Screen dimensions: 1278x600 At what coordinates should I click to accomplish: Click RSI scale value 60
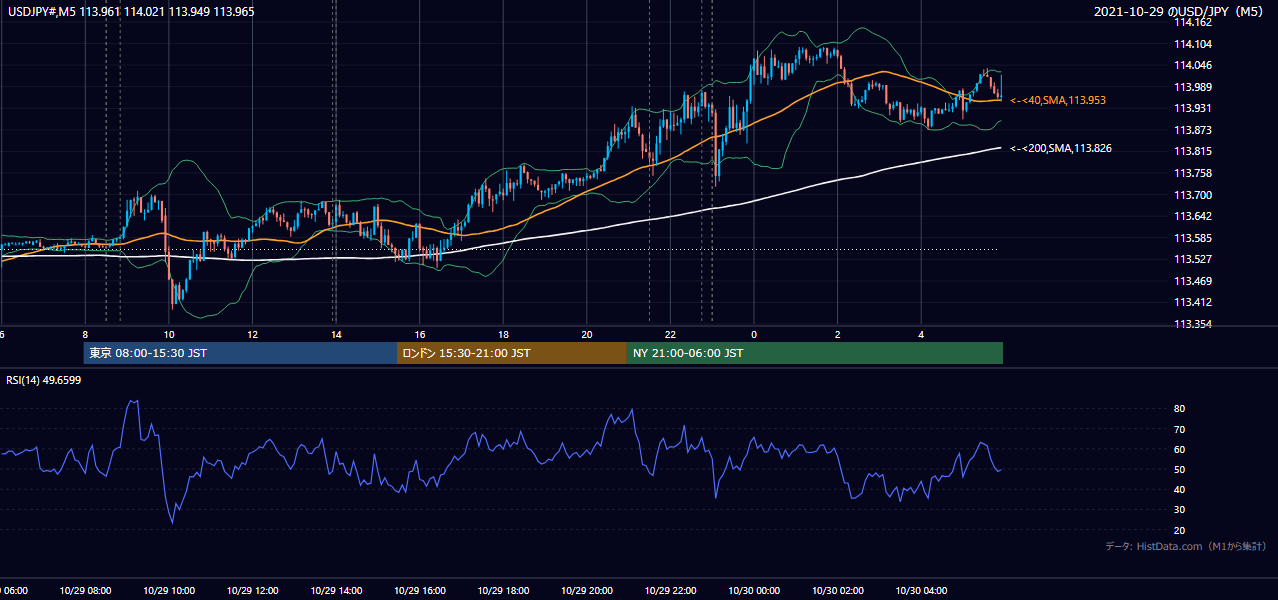[1180, 449]
